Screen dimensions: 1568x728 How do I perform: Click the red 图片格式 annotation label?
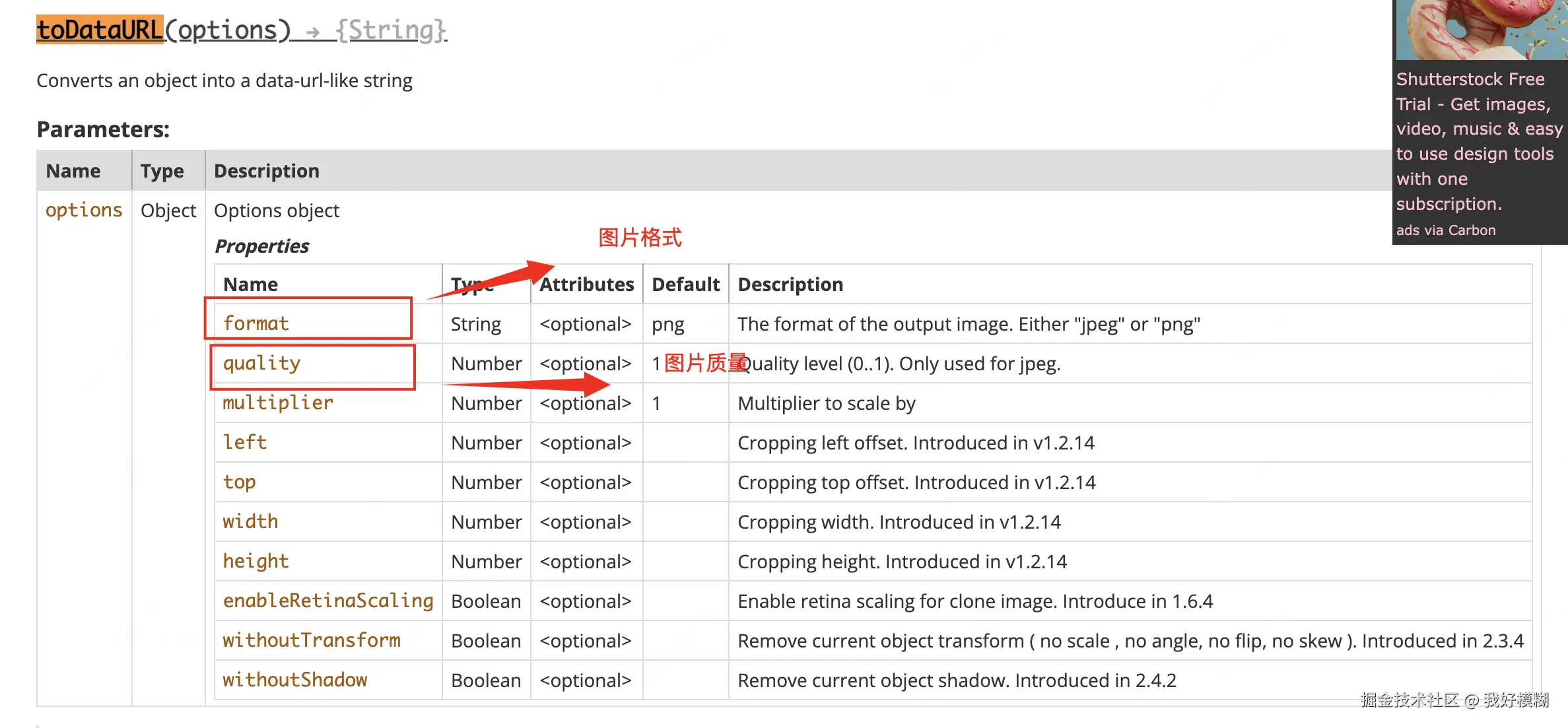click(640, 238)
